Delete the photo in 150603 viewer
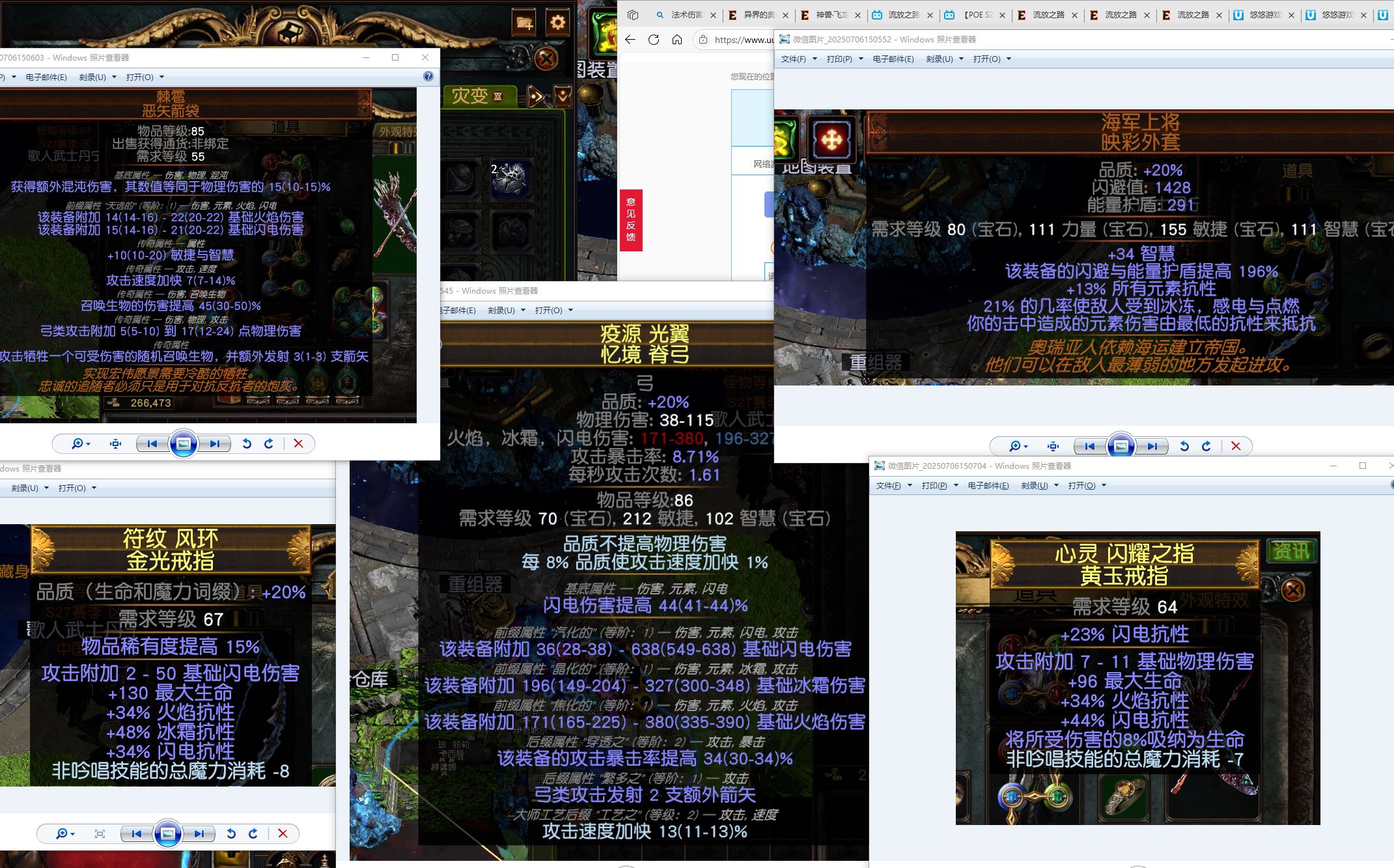Screen dimensions: 1394x868 point(298,443)
